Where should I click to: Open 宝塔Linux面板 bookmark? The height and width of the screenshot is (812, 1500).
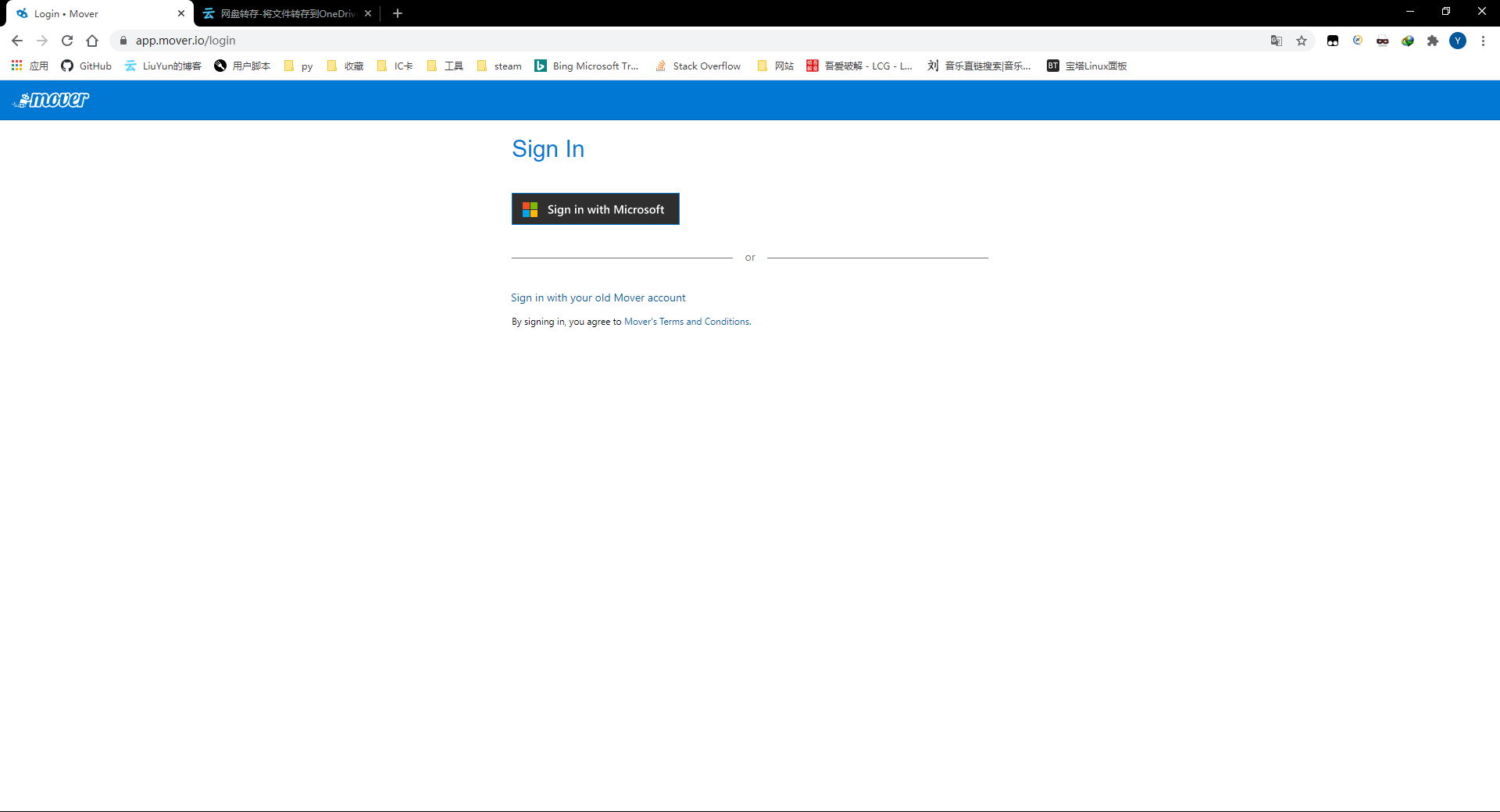pyautogui.click(x=1087, y=66)
